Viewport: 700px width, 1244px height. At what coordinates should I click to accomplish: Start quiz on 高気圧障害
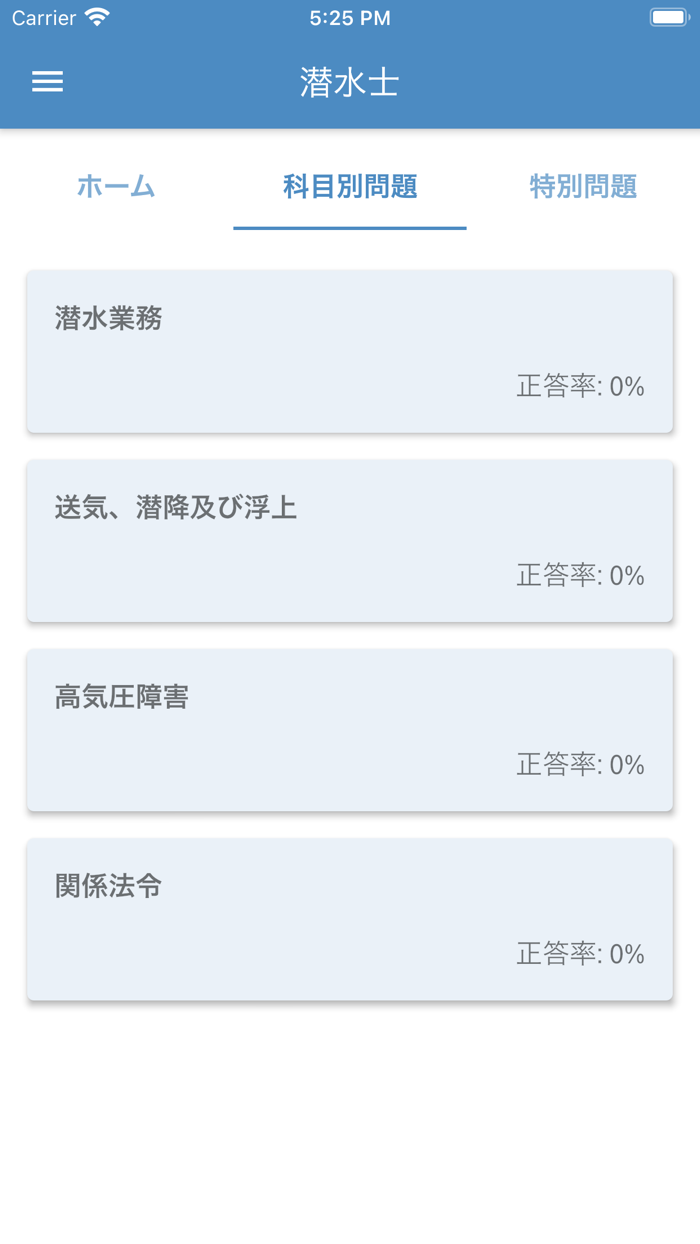349,730
